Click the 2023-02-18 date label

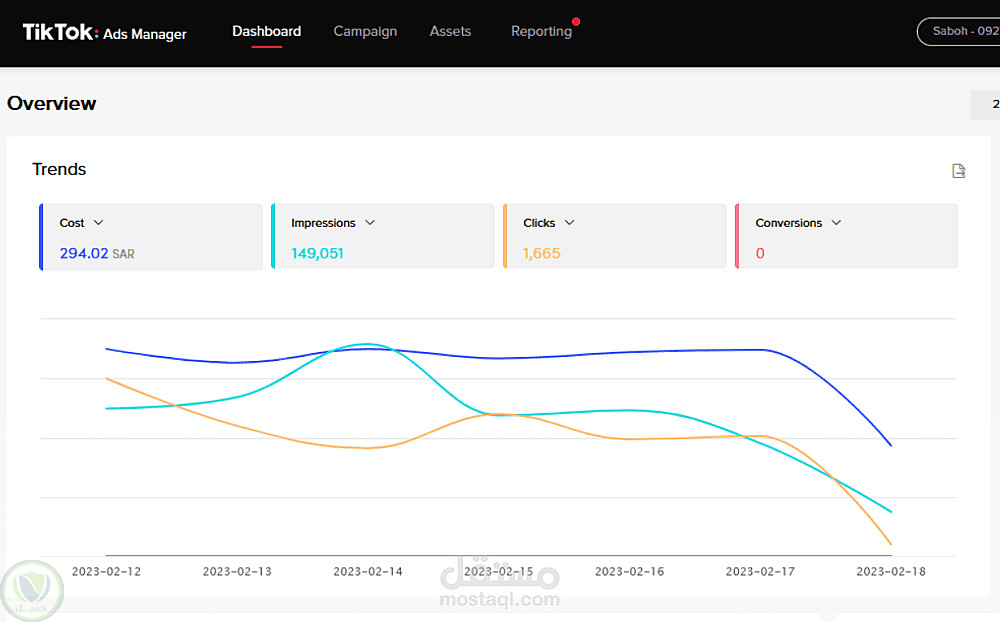tap(891, 572)
